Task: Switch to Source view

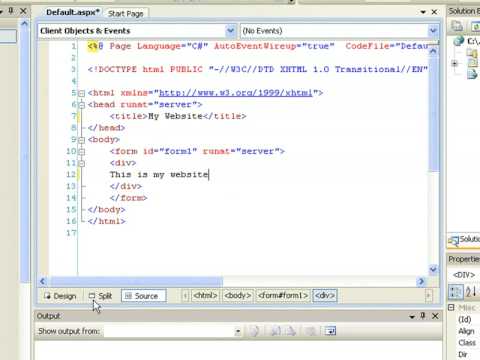Action: [144, 296]
